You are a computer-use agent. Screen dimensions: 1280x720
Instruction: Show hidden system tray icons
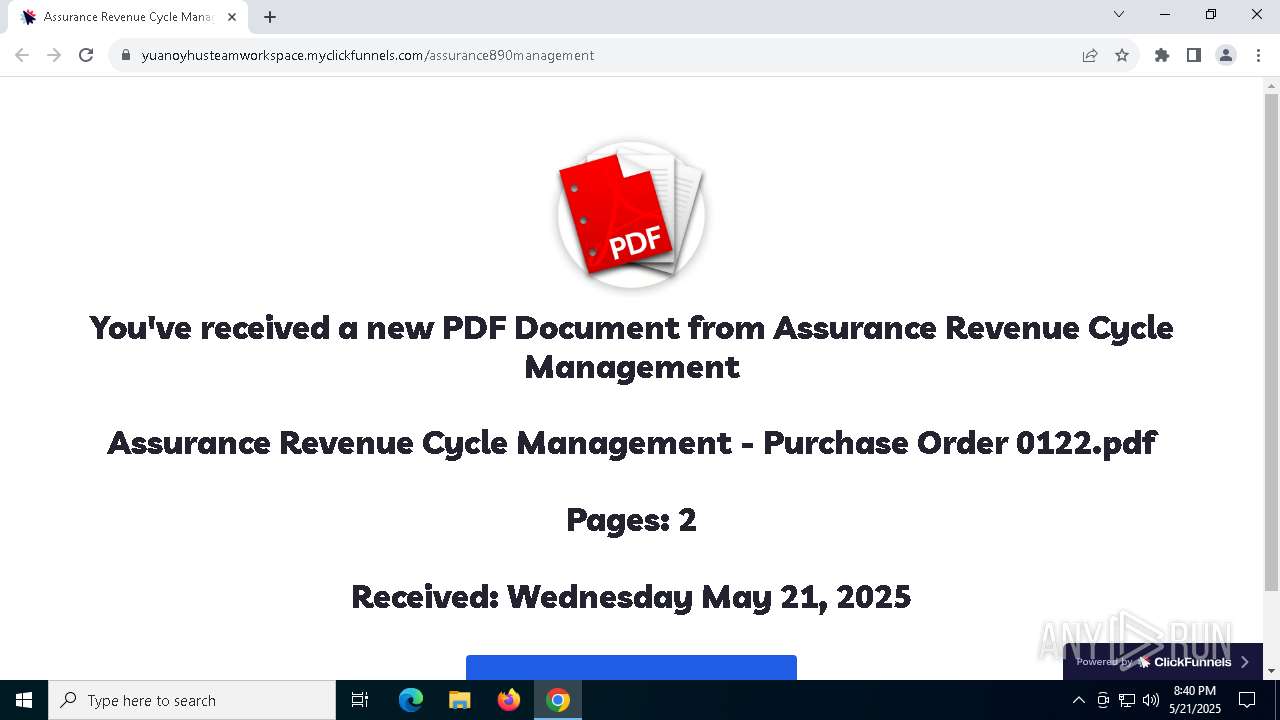[1078, 700]
